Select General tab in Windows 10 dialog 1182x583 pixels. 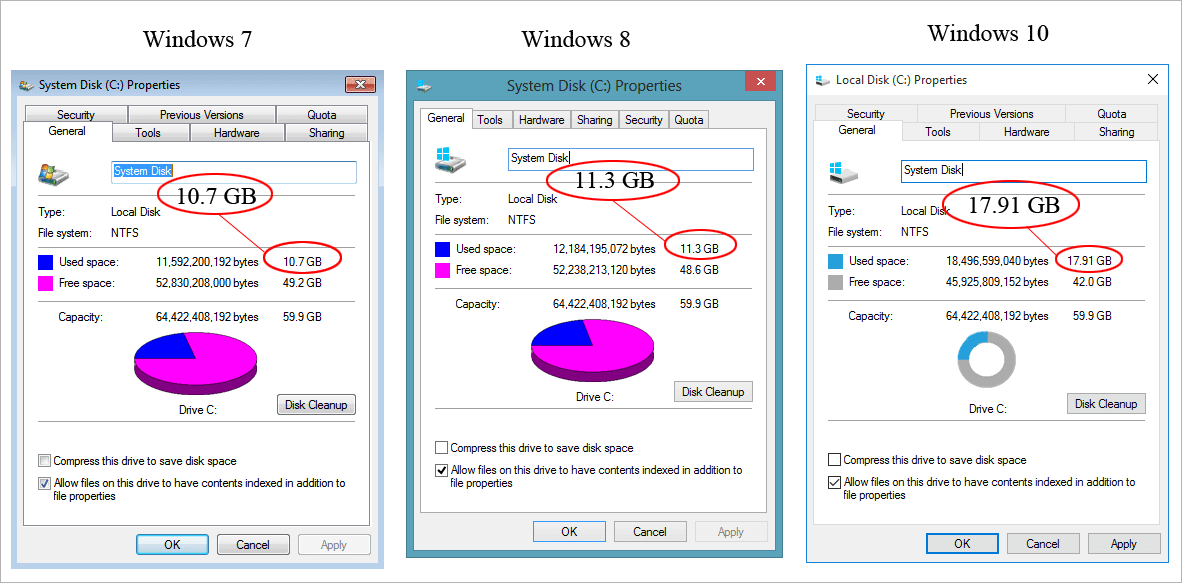pos(857,130)
